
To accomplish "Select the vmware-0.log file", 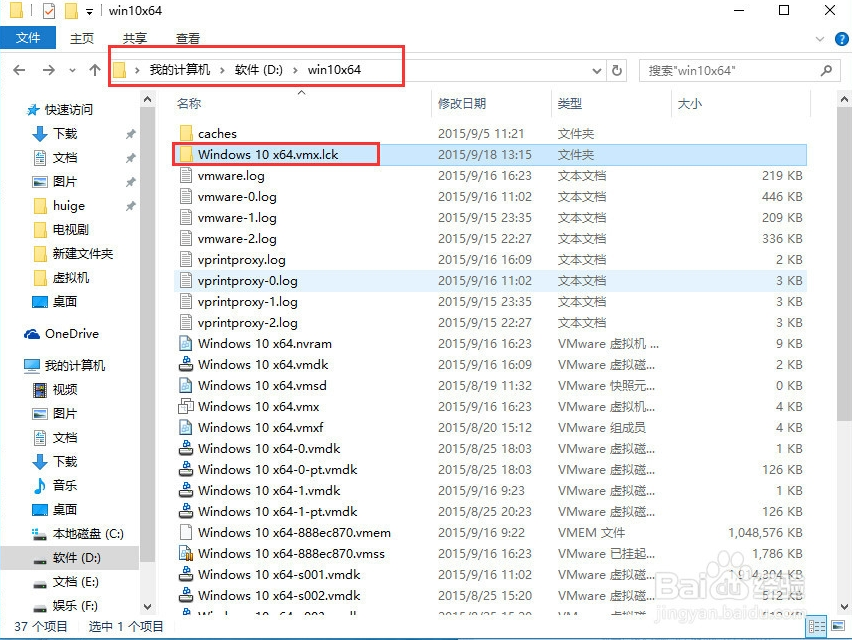I will pos(237,197).
